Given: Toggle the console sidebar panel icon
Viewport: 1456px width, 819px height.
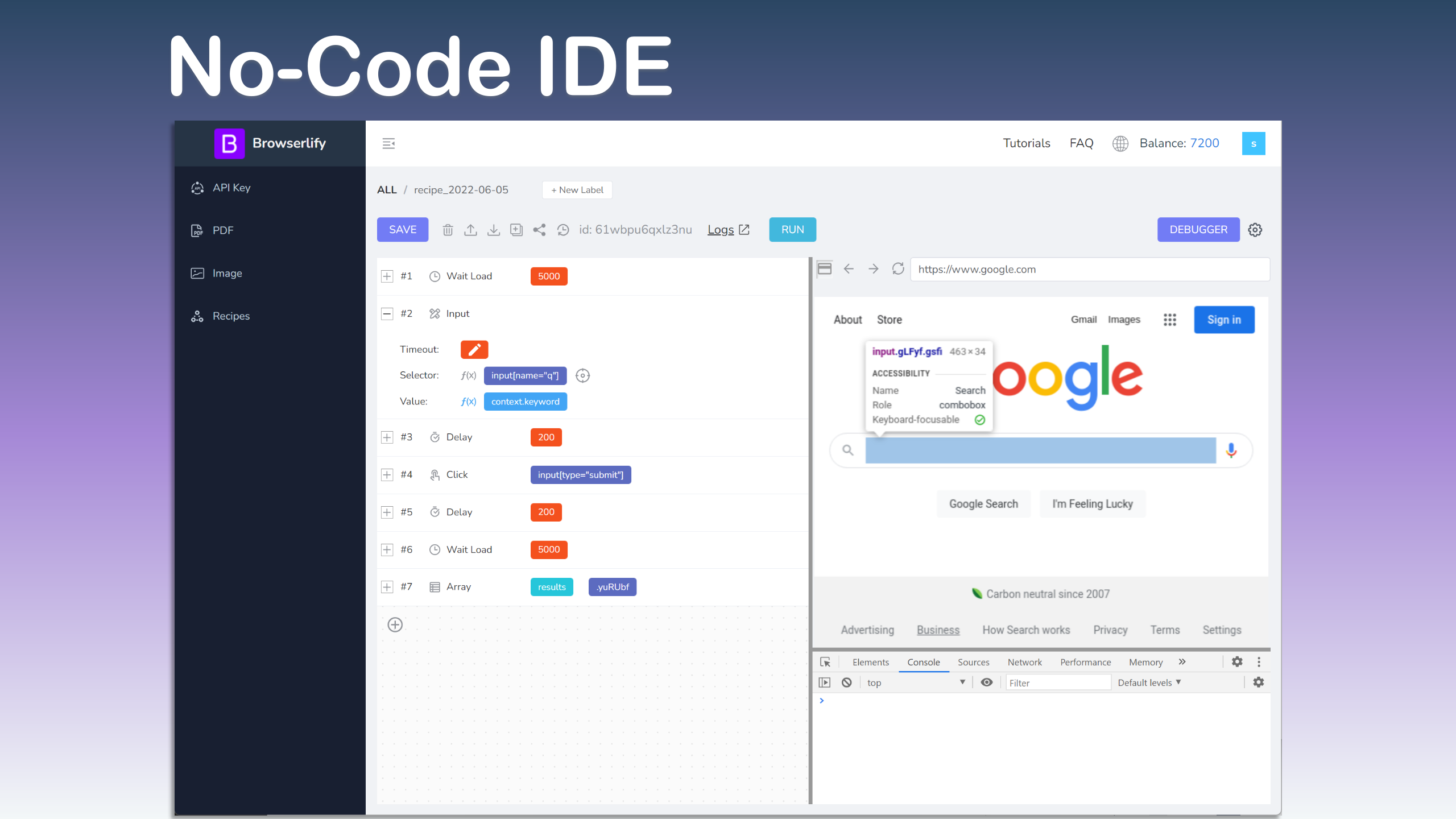Looking at the screenshot, I should tap(824, 682).
